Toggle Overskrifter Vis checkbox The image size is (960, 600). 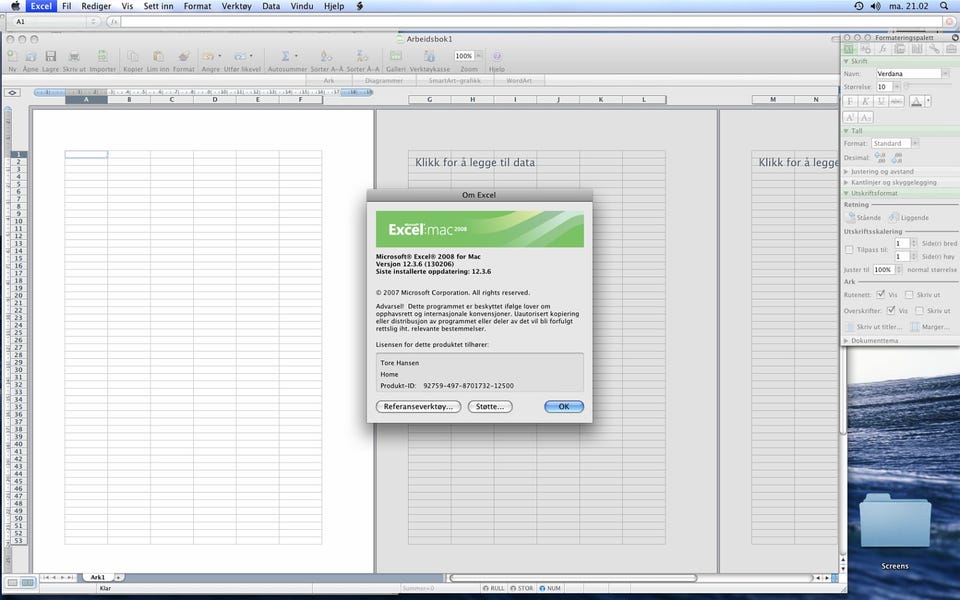(x=891, y=310)
